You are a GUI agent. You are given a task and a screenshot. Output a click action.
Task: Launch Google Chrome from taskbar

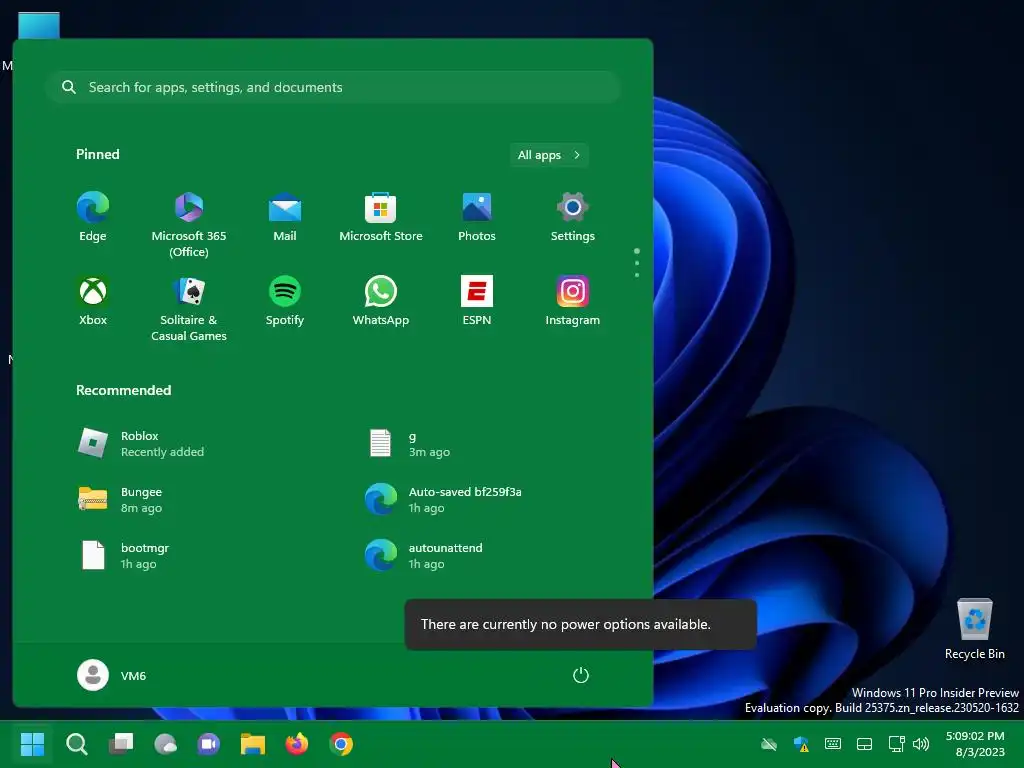(341, 744)
